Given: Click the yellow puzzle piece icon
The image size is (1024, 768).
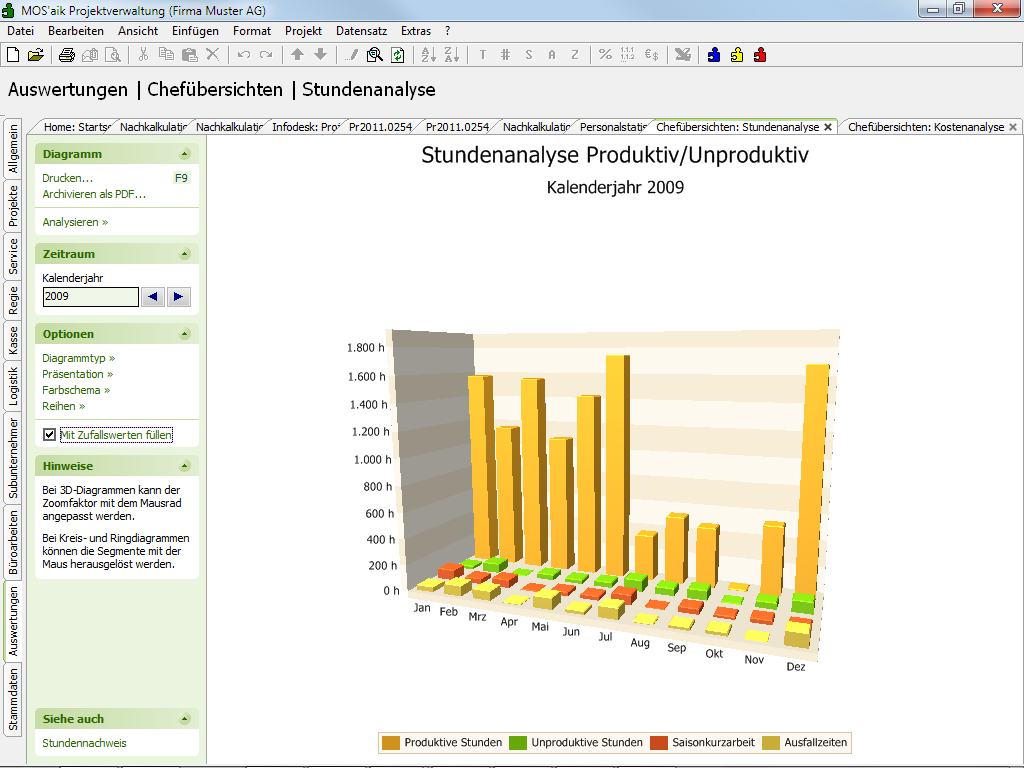Looking at the screenshot, I should pos(737,55).
